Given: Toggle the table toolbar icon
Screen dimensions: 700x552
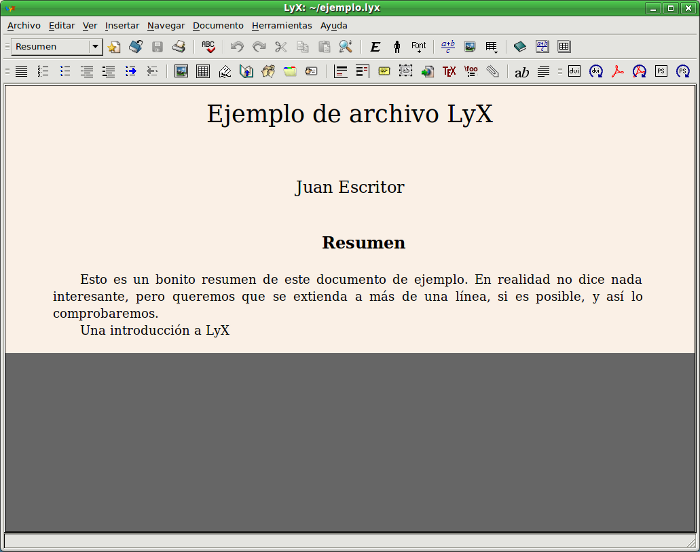Looking at the screenshot, I should click(564, 46).
